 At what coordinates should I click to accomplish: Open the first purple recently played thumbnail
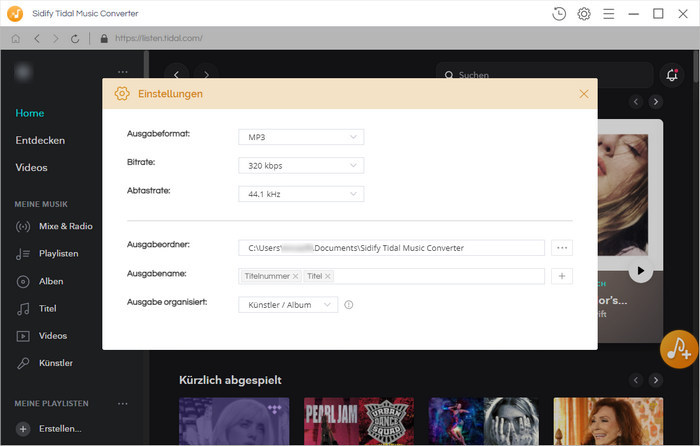pyautogui.click(x=234, y=421)
